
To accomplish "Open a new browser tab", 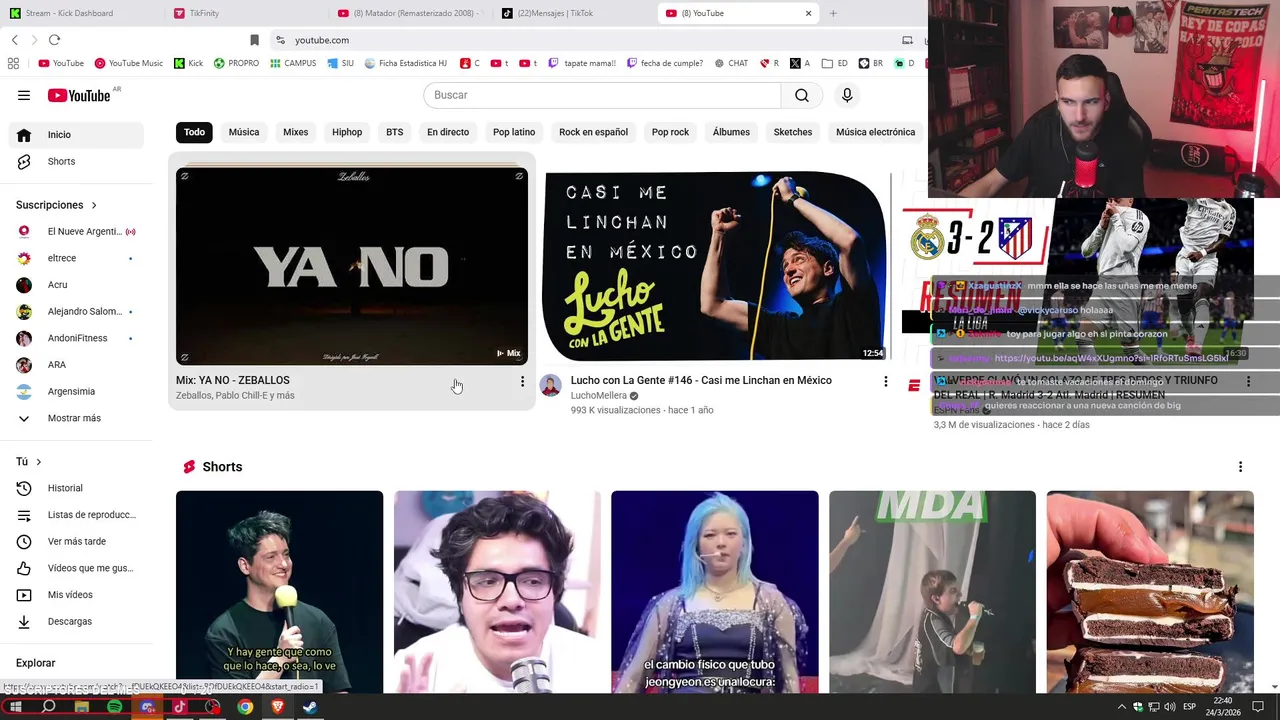I will (833, 13).
